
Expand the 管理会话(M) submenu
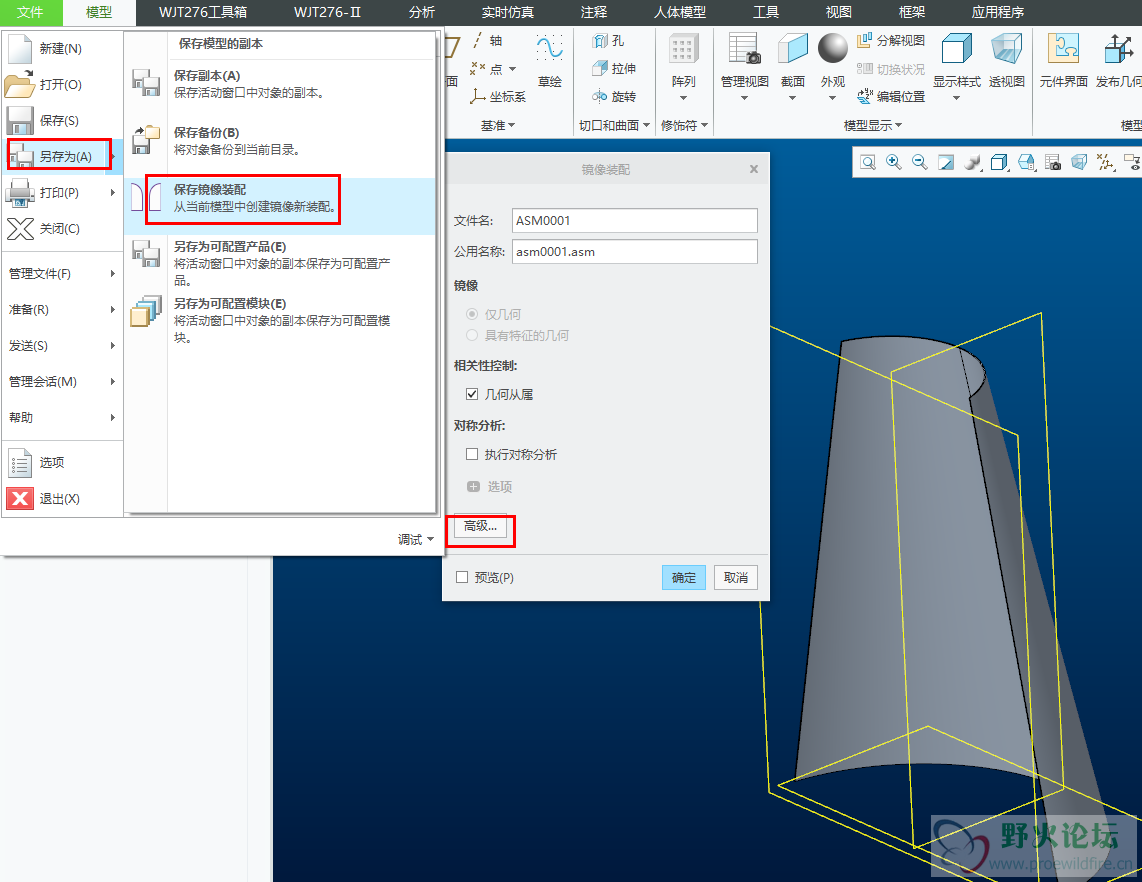(x=113, y=382)
